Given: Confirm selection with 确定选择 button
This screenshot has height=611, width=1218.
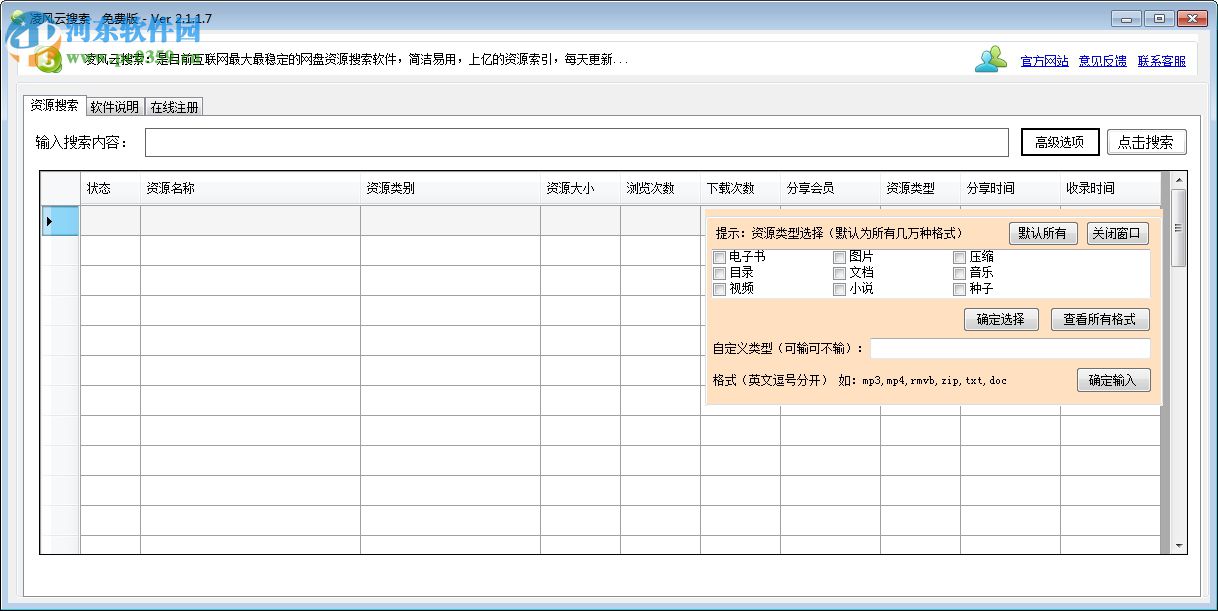Looking at the screenshot, I should coord(999,319).
